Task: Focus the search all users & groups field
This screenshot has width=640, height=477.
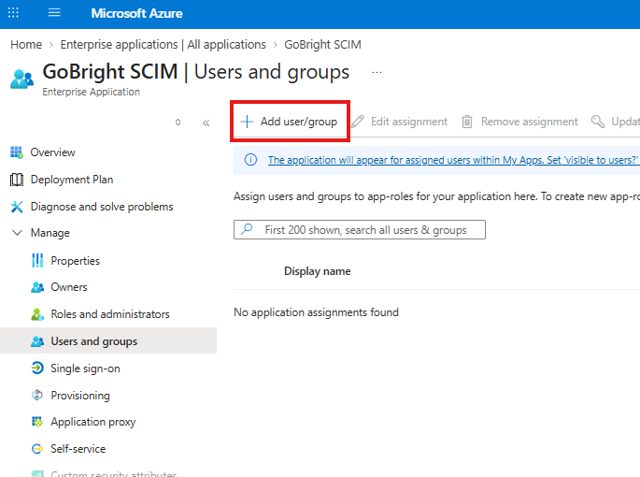Action: [x=360, y=230]
